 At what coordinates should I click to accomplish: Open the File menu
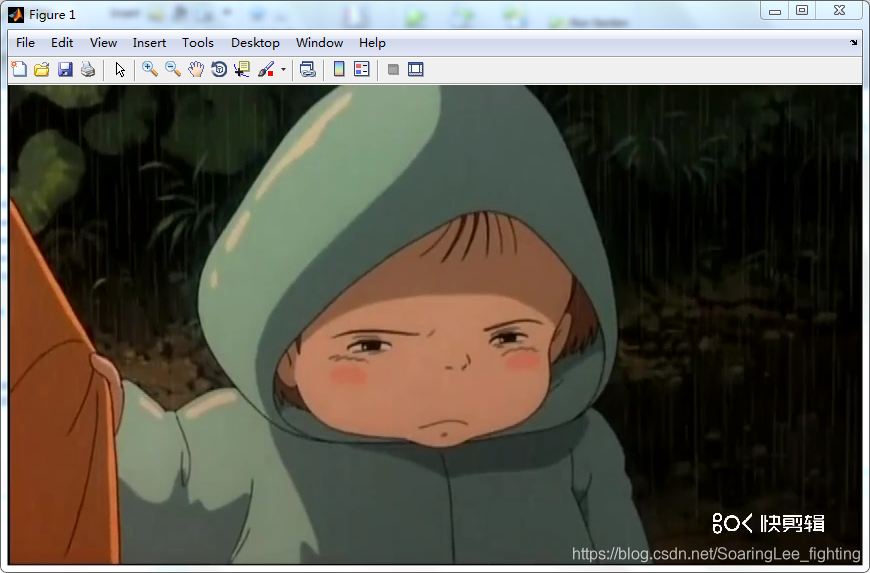[x=25, y=43]
